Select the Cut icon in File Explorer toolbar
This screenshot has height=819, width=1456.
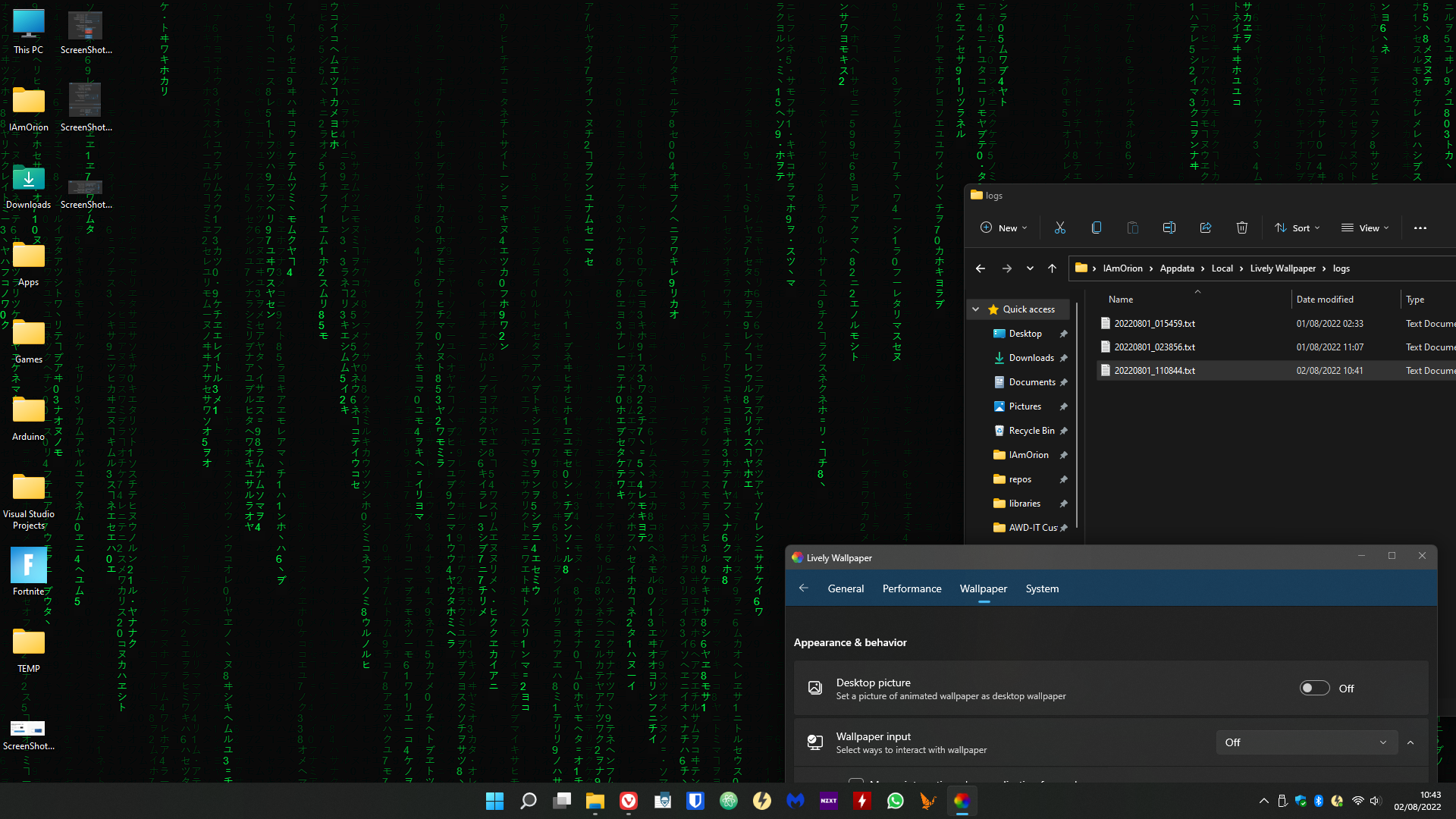1059,227
